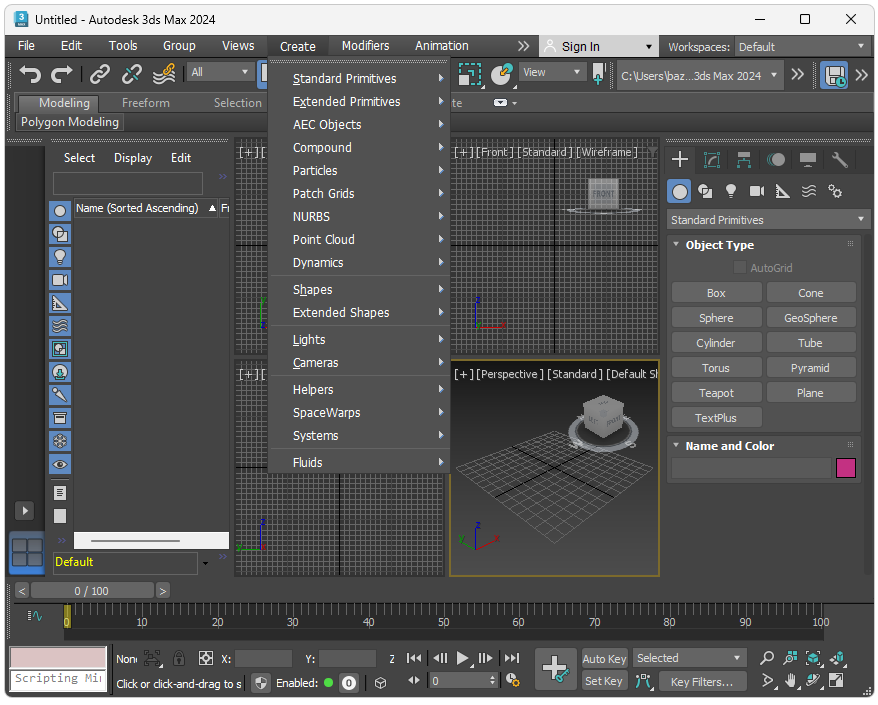Click the Selection Lock padlock icon
This screenshot has height=705, width=878.
click(179, 658)
